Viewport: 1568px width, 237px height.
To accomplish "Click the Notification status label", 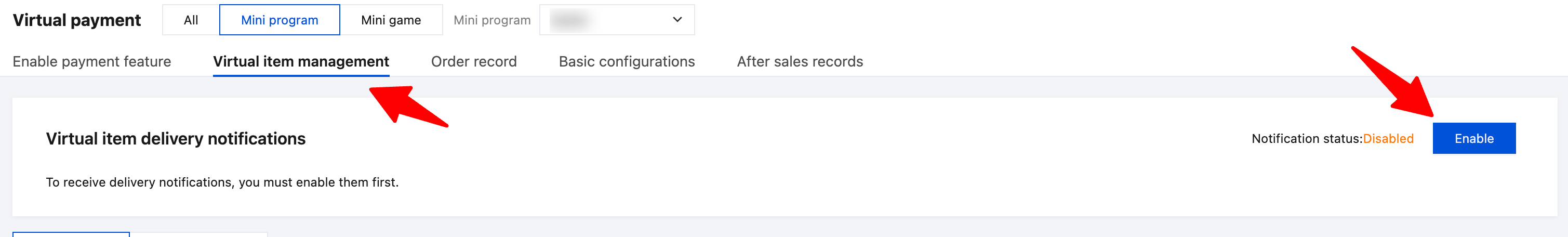I will 1306,139.
